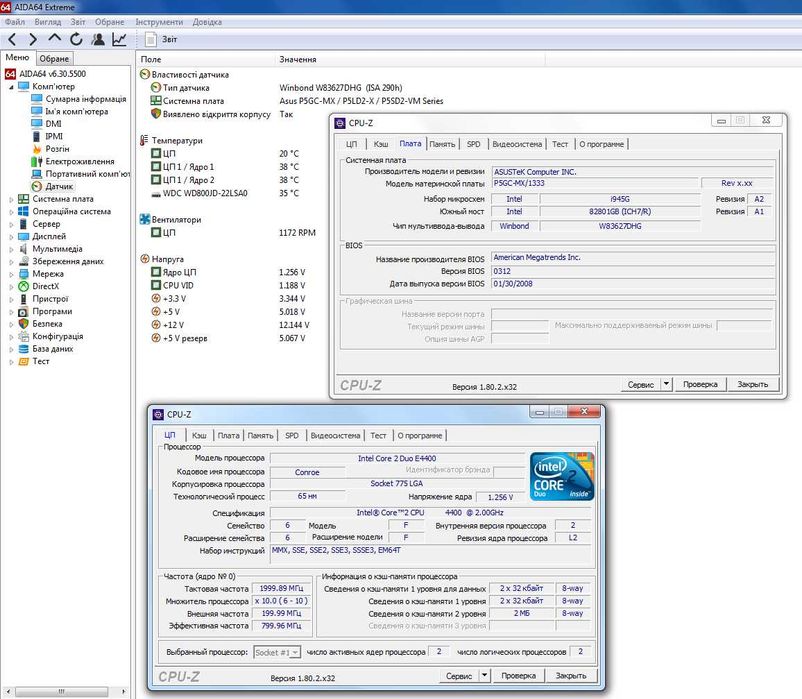
Task: Click Сервис button in lower CPU-Z window
Action: (x=459, y=676)
